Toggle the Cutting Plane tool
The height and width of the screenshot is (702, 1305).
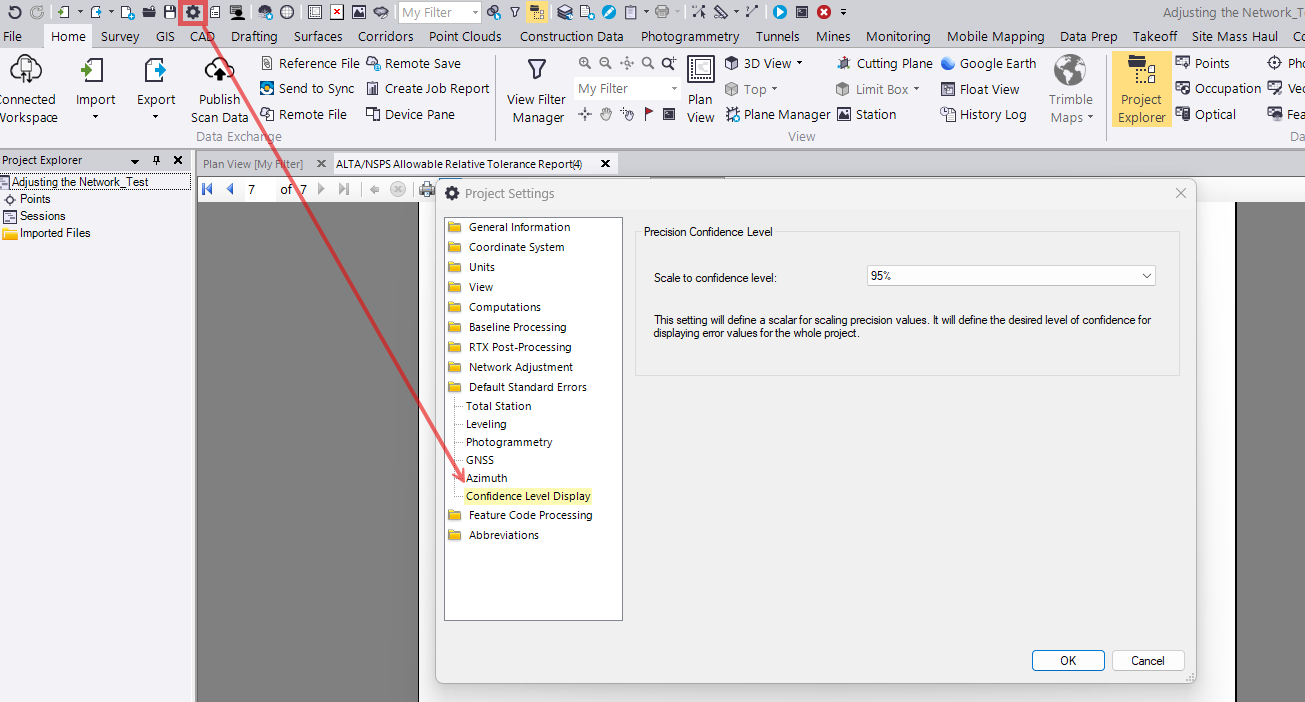coord(884,63)
